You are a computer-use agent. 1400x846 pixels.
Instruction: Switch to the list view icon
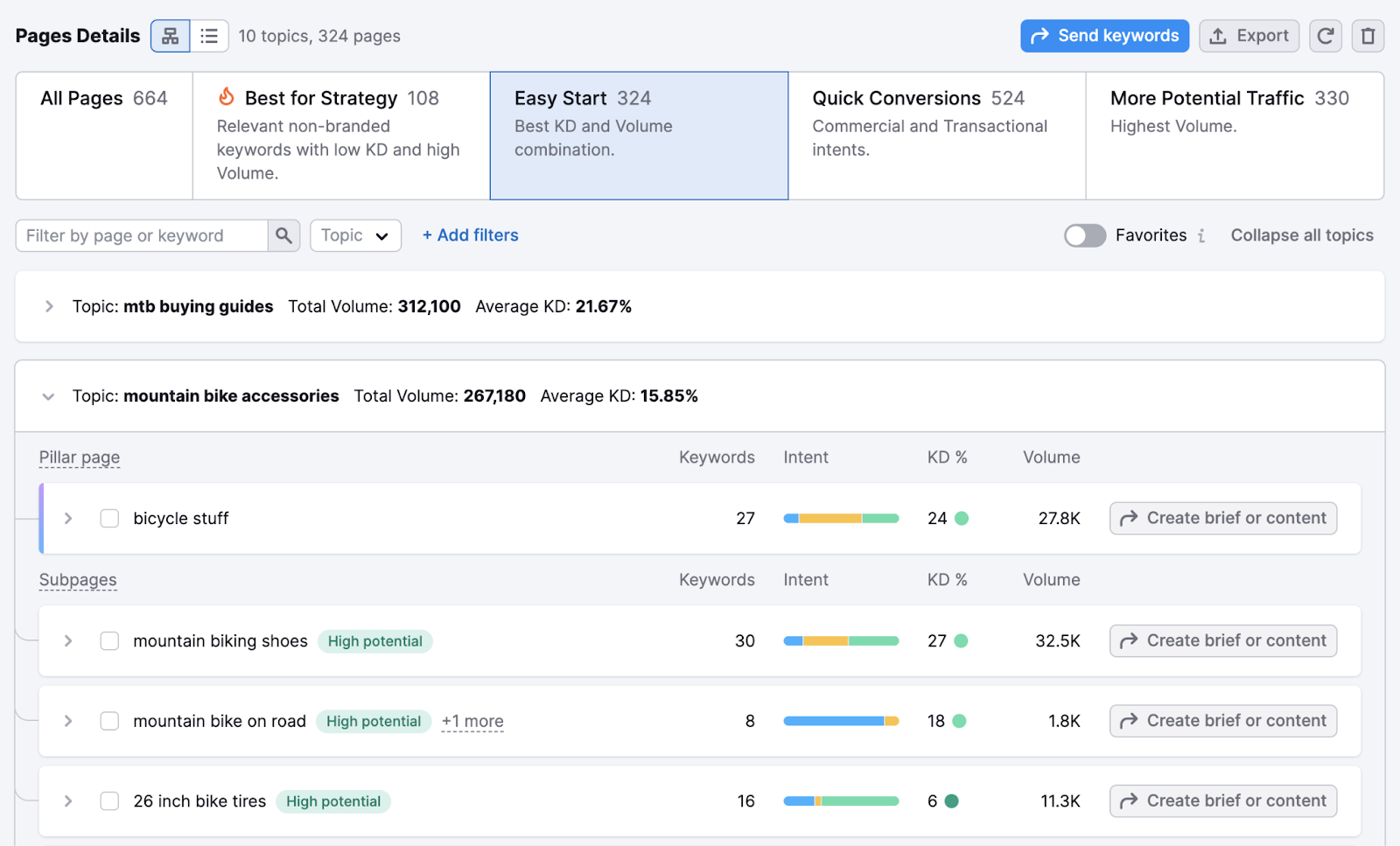[x=209, y=36]
